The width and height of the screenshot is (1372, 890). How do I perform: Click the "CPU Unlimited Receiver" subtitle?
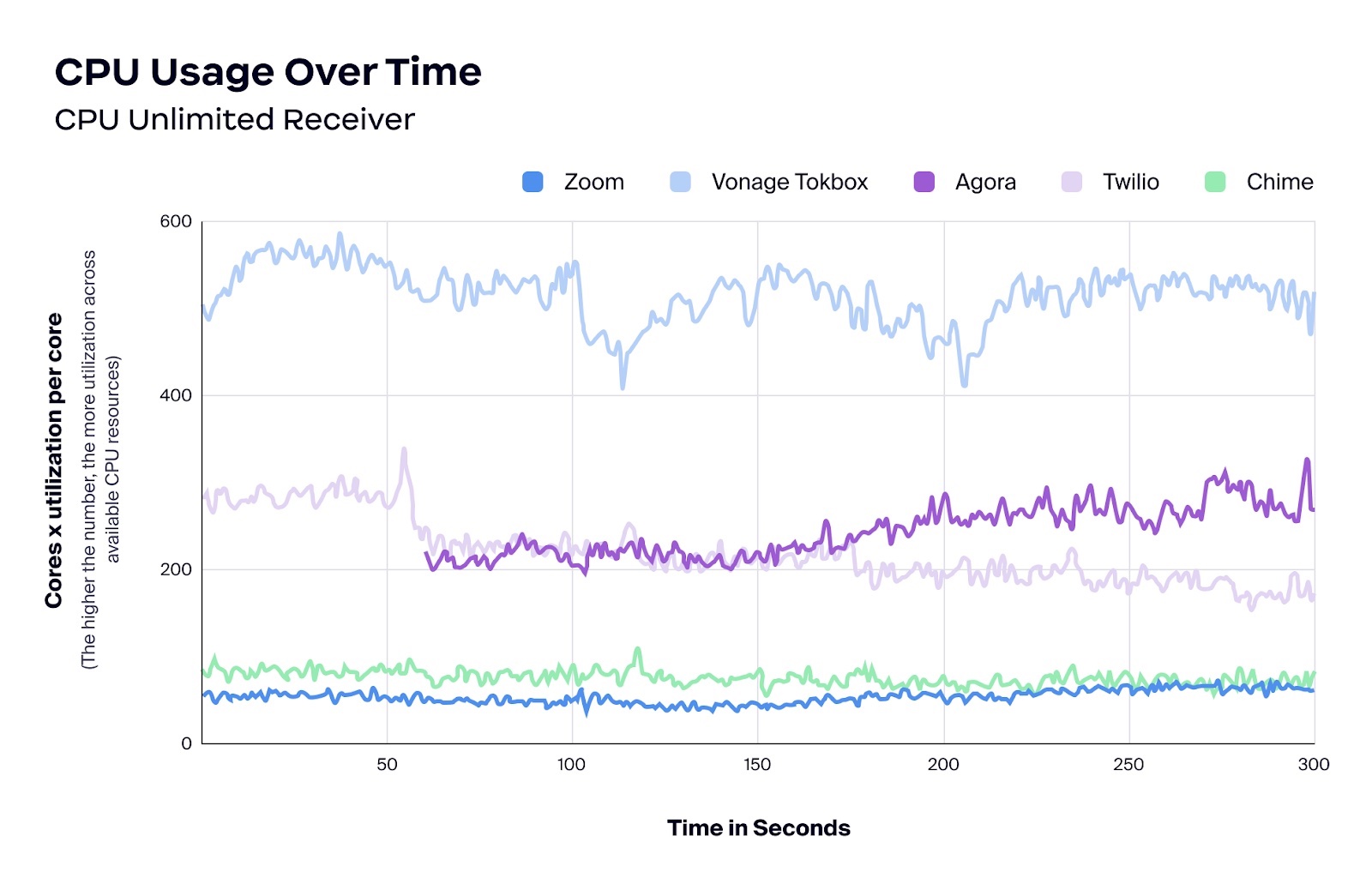234,119
